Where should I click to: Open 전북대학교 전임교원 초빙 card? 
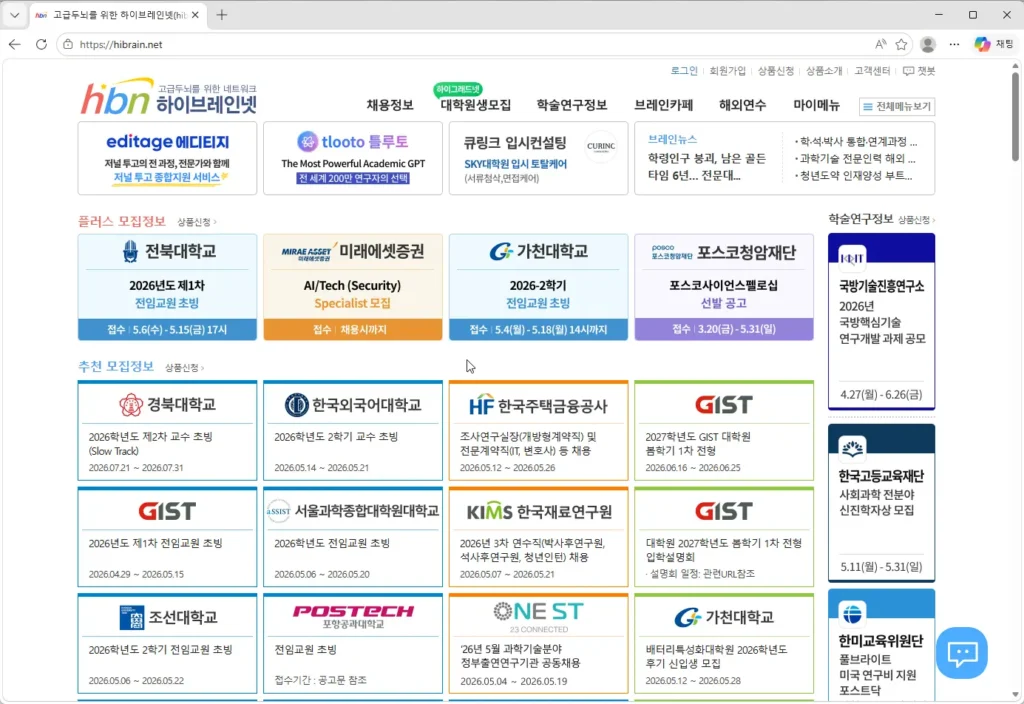[x=167, y=287]
